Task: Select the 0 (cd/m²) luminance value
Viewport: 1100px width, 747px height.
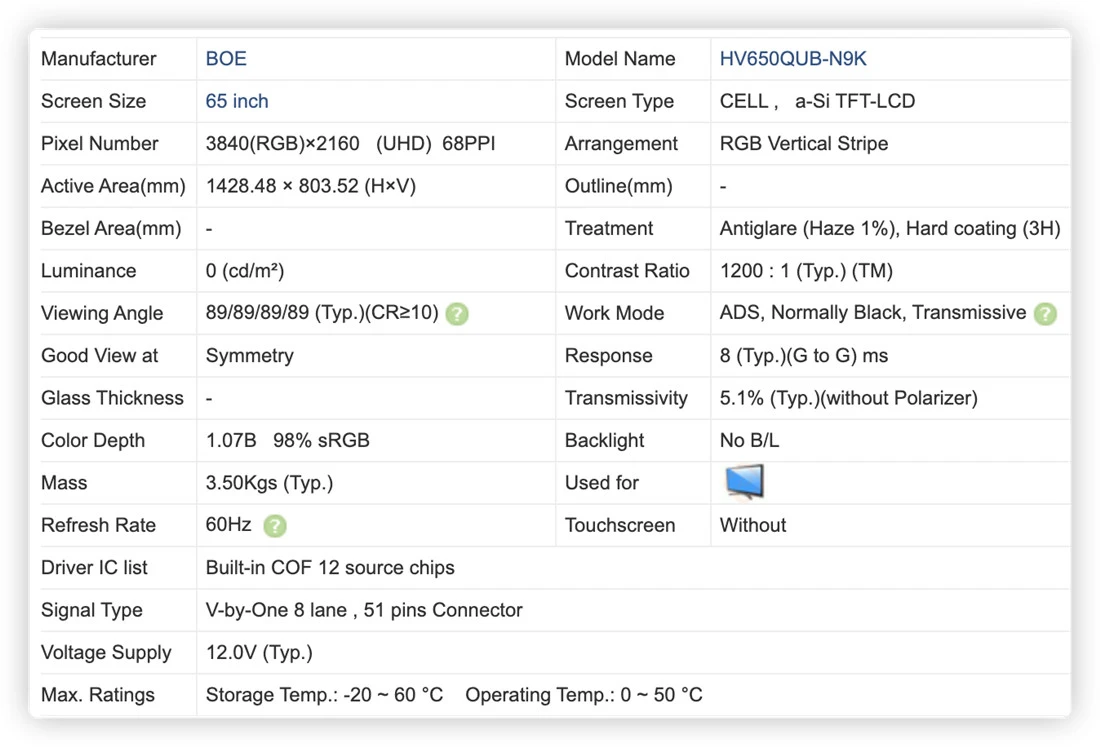Action: (x=245, y=271)
